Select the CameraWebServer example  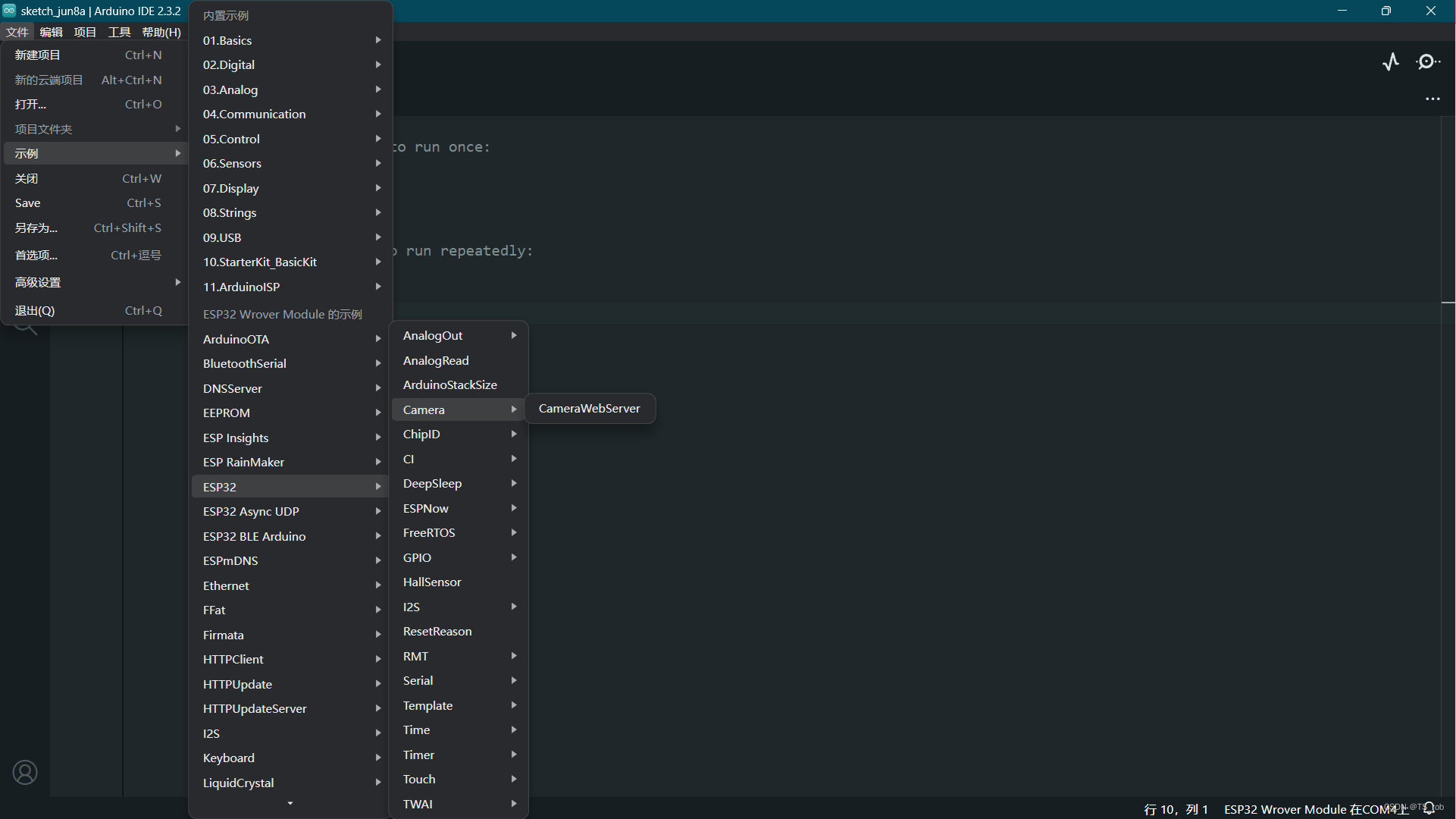589,409
